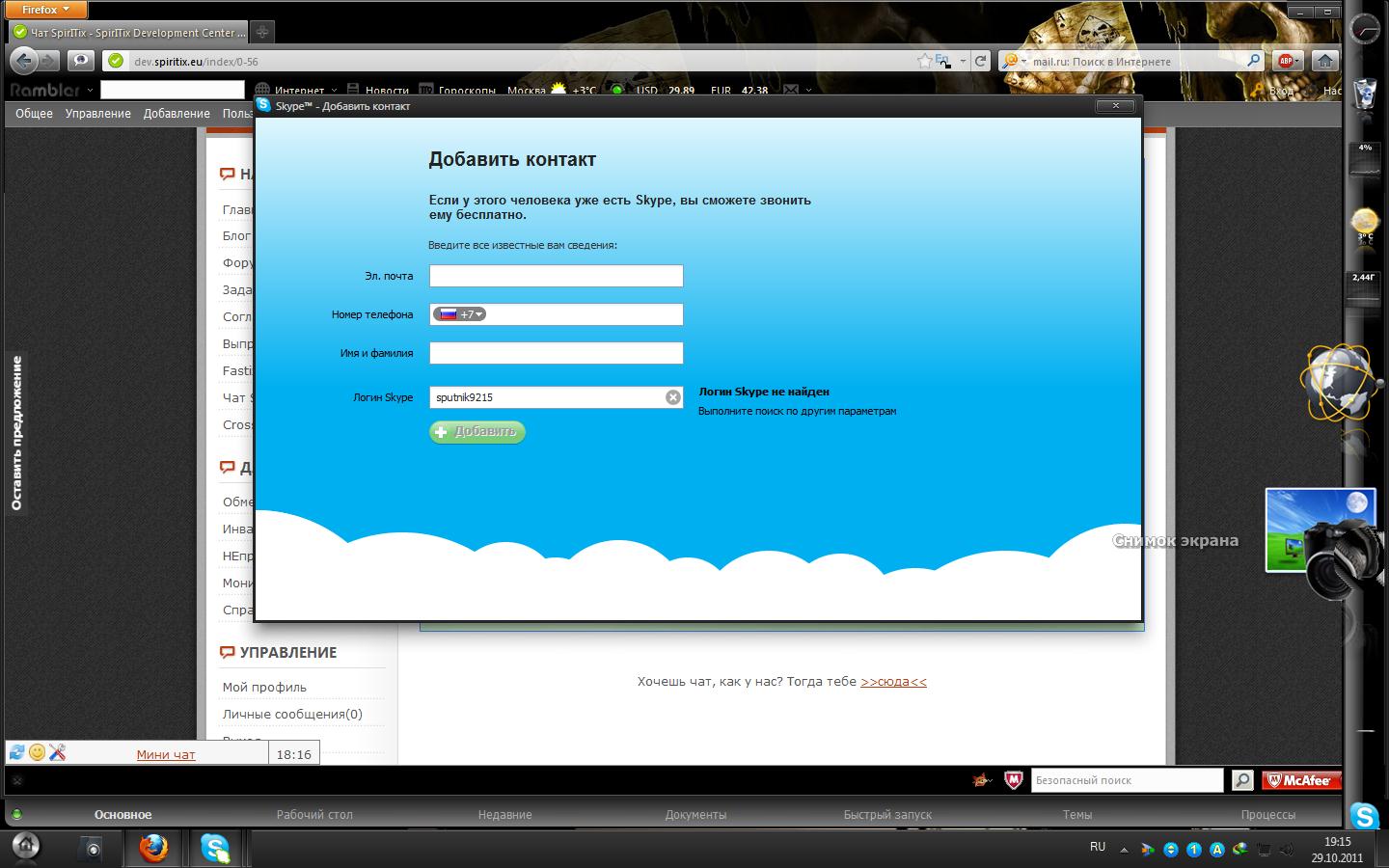Screen dimensions: 1389x868
Task: Open the address bar history dropdown
Action: coord(963,61)
